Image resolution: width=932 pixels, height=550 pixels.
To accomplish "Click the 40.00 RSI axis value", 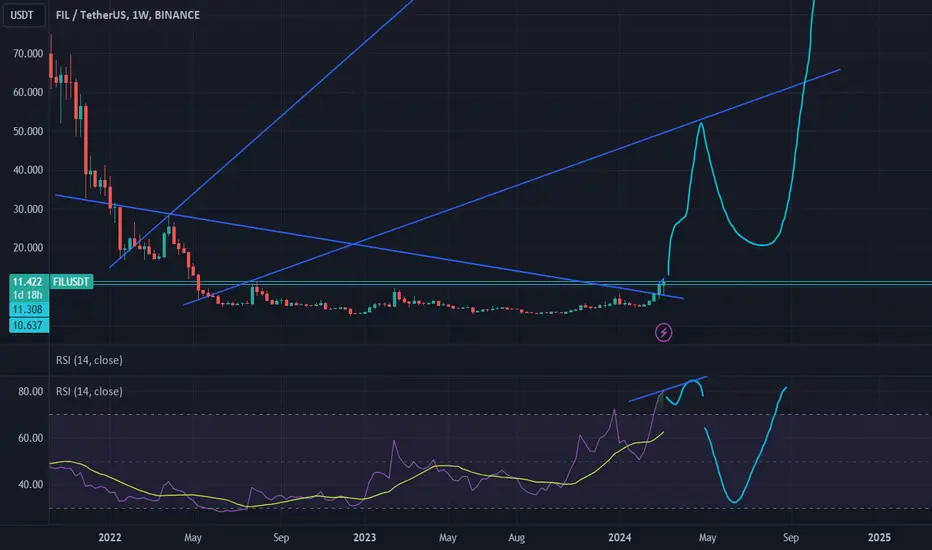I will pos(30,485).
